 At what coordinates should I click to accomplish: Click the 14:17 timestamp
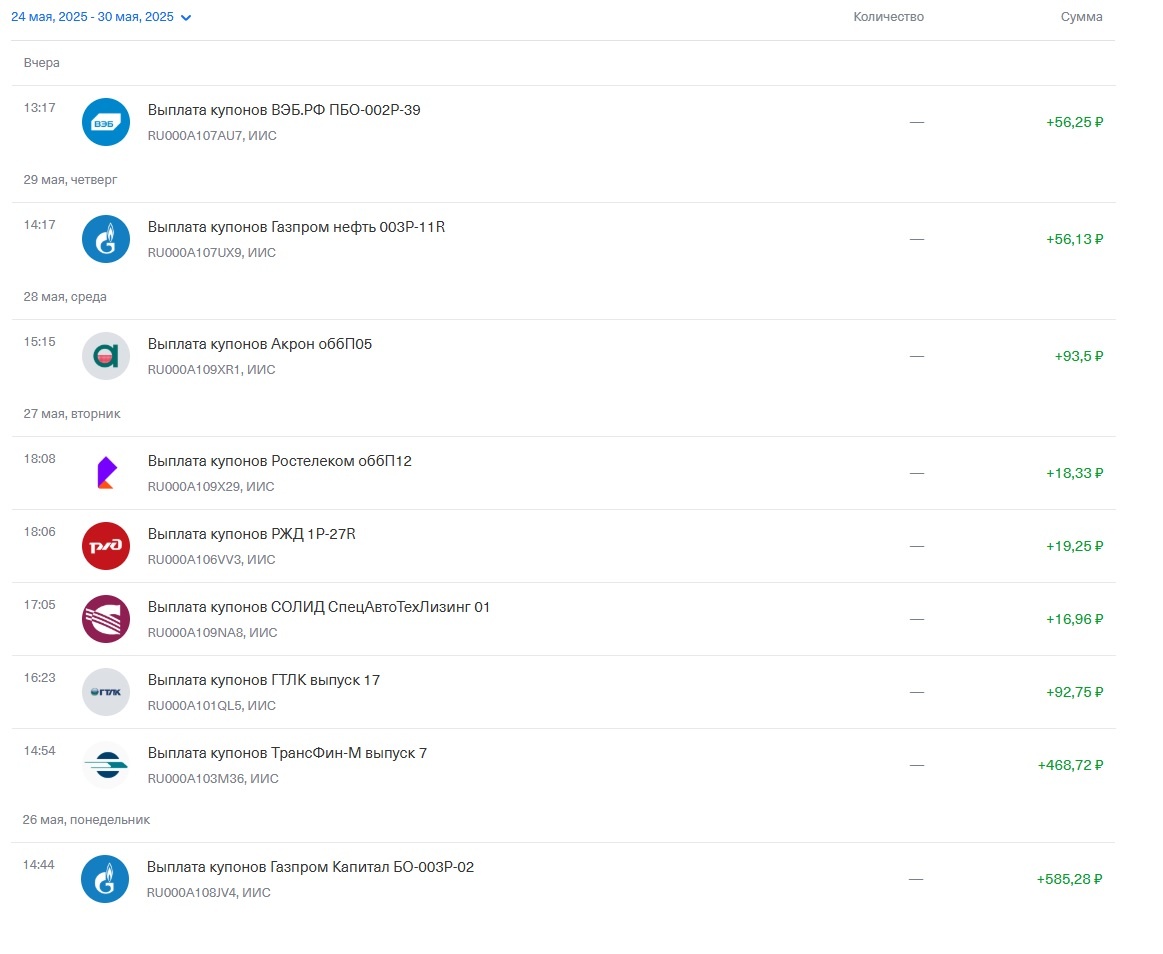point(40,226)
